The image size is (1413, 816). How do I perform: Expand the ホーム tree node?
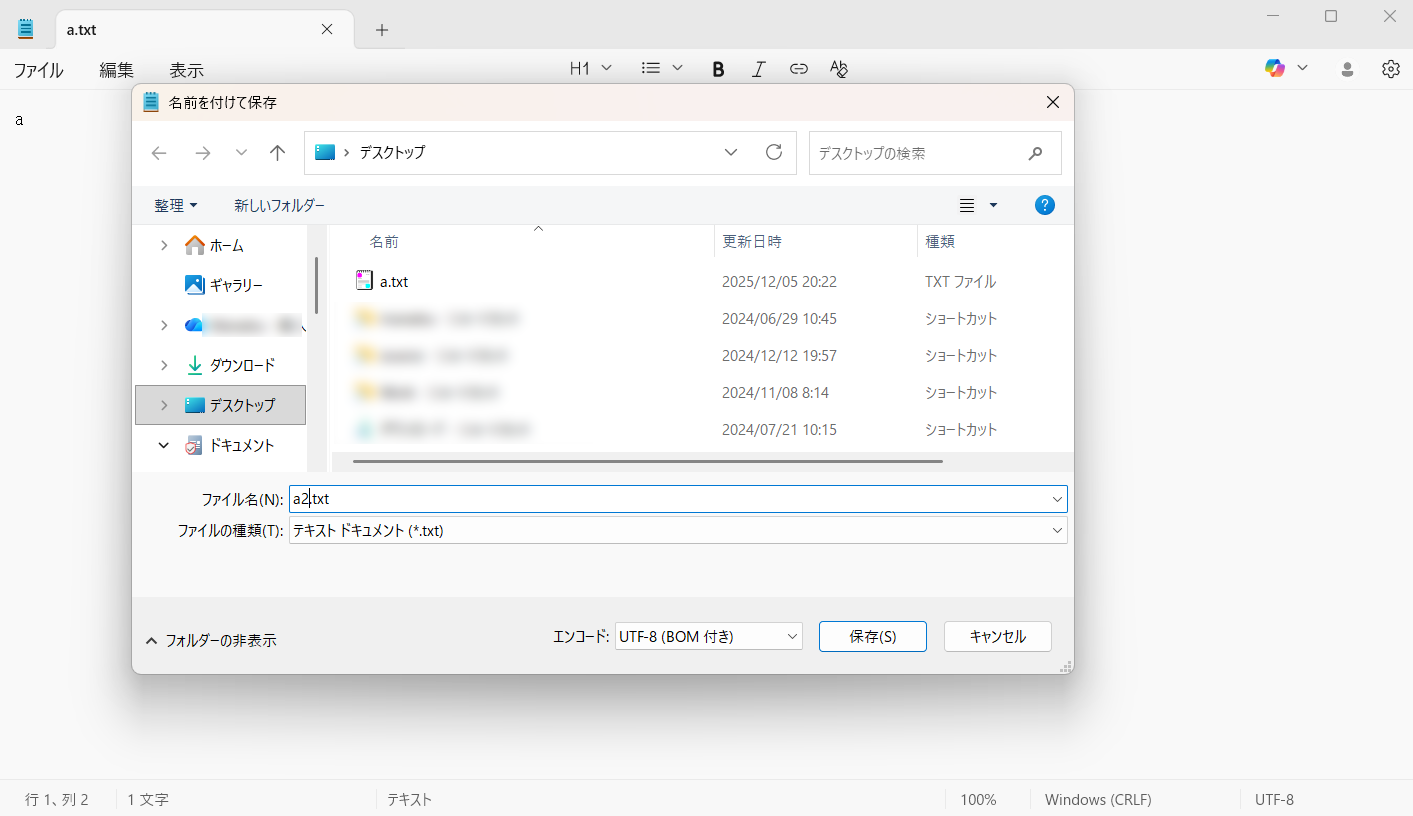click(x=164, y=245)
